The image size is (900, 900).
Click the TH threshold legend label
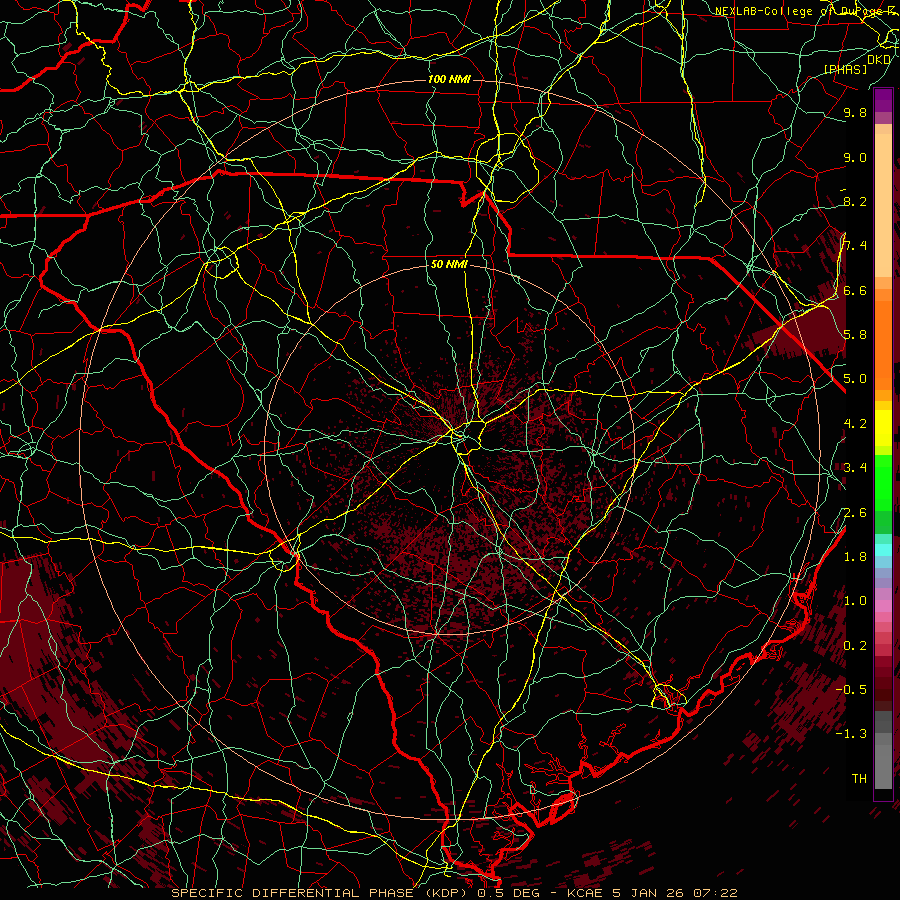[859, 778]
